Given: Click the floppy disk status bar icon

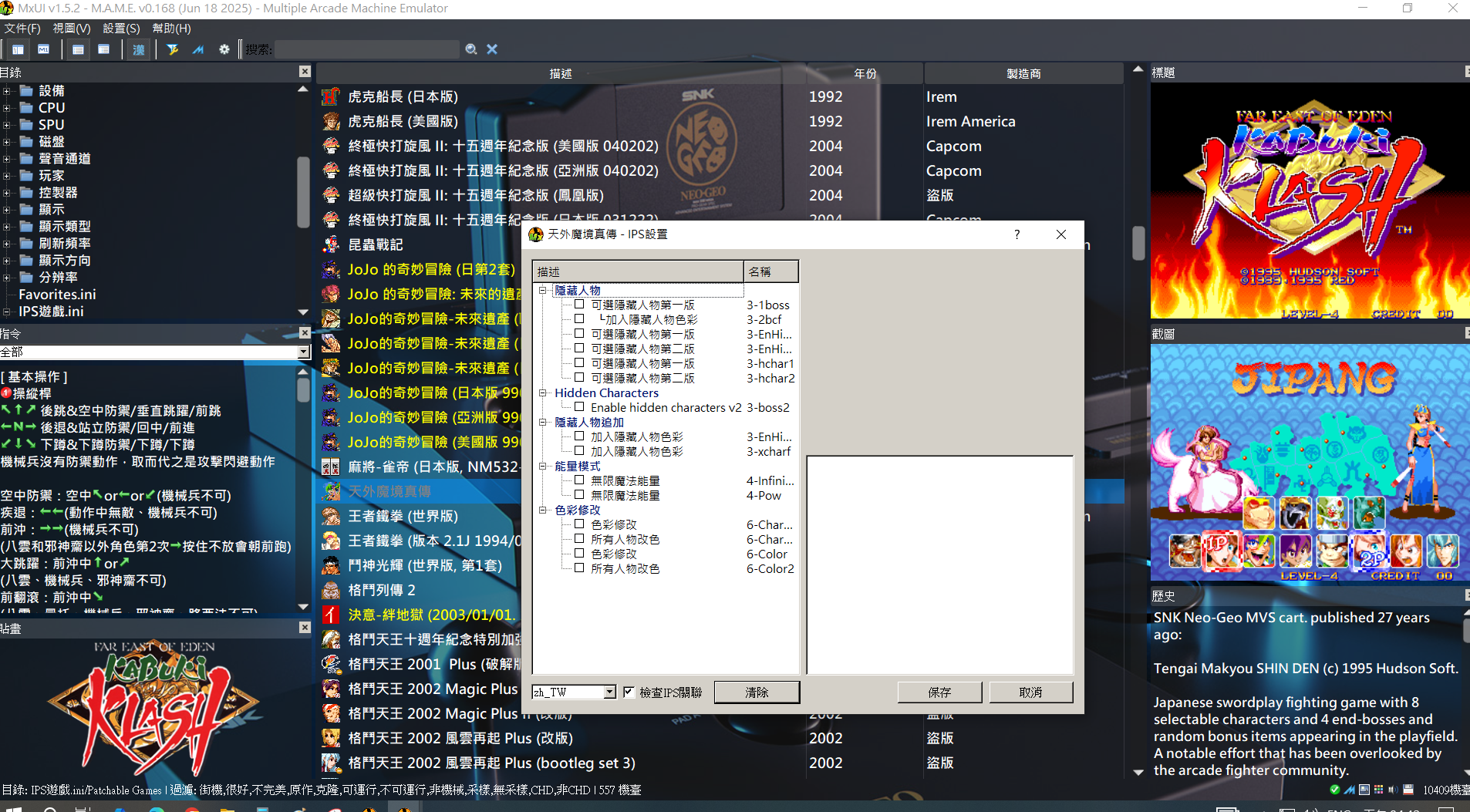Looking at the screenshot, I should pos(1408,790).
